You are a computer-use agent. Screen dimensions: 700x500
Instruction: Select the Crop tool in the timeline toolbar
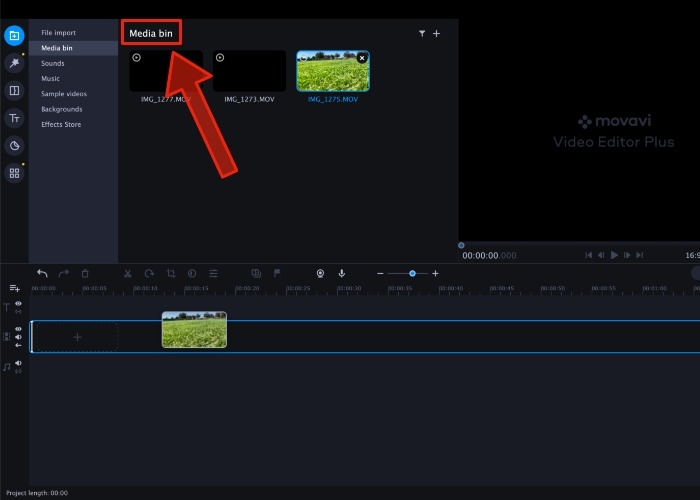pos(171,273)
